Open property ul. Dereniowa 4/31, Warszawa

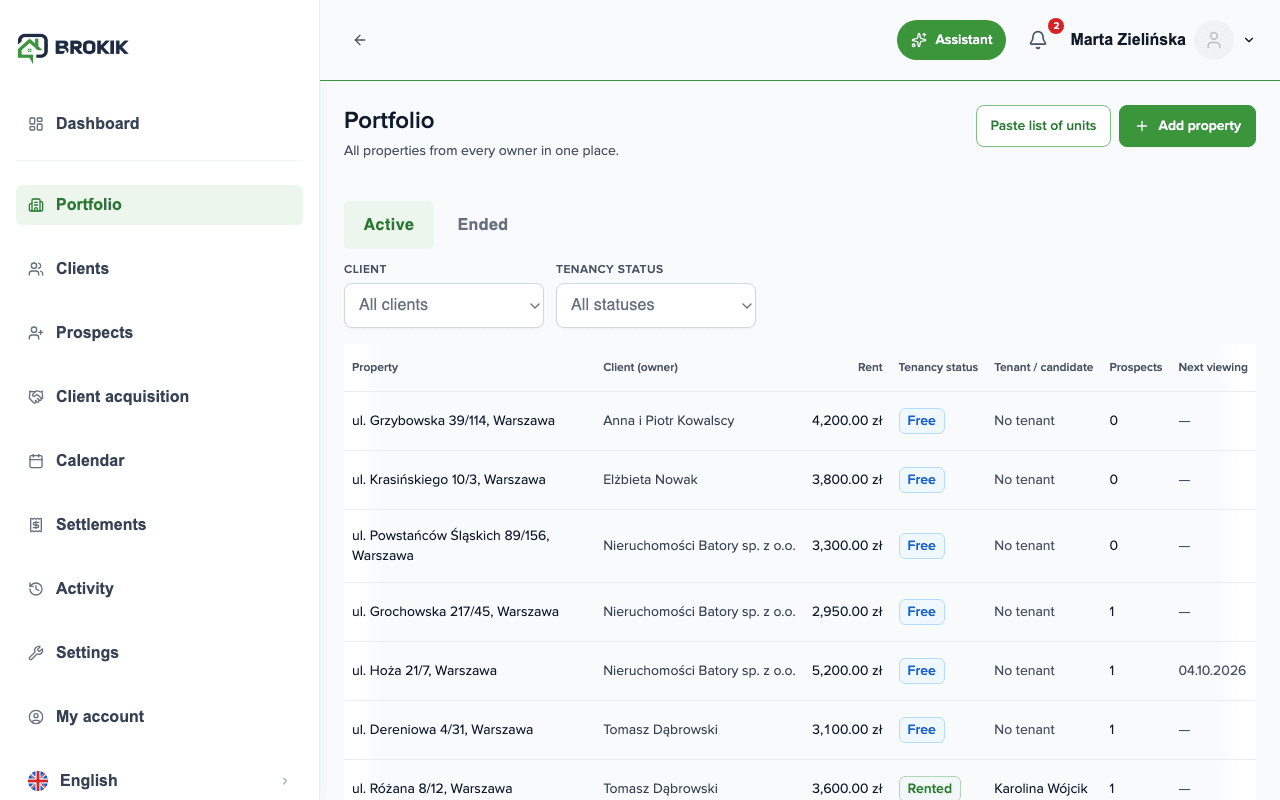(x=442, y=730)
